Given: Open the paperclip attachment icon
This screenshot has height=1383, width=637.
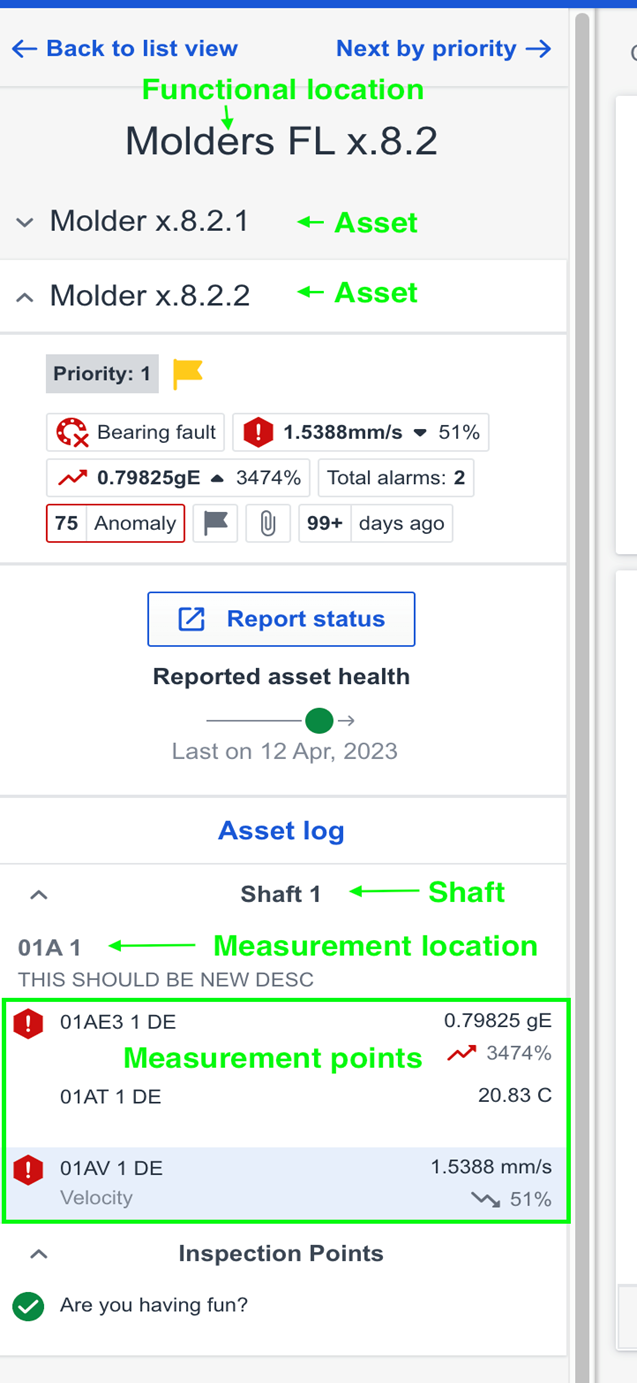Looking at the screenshot, I should pos(268,523).
